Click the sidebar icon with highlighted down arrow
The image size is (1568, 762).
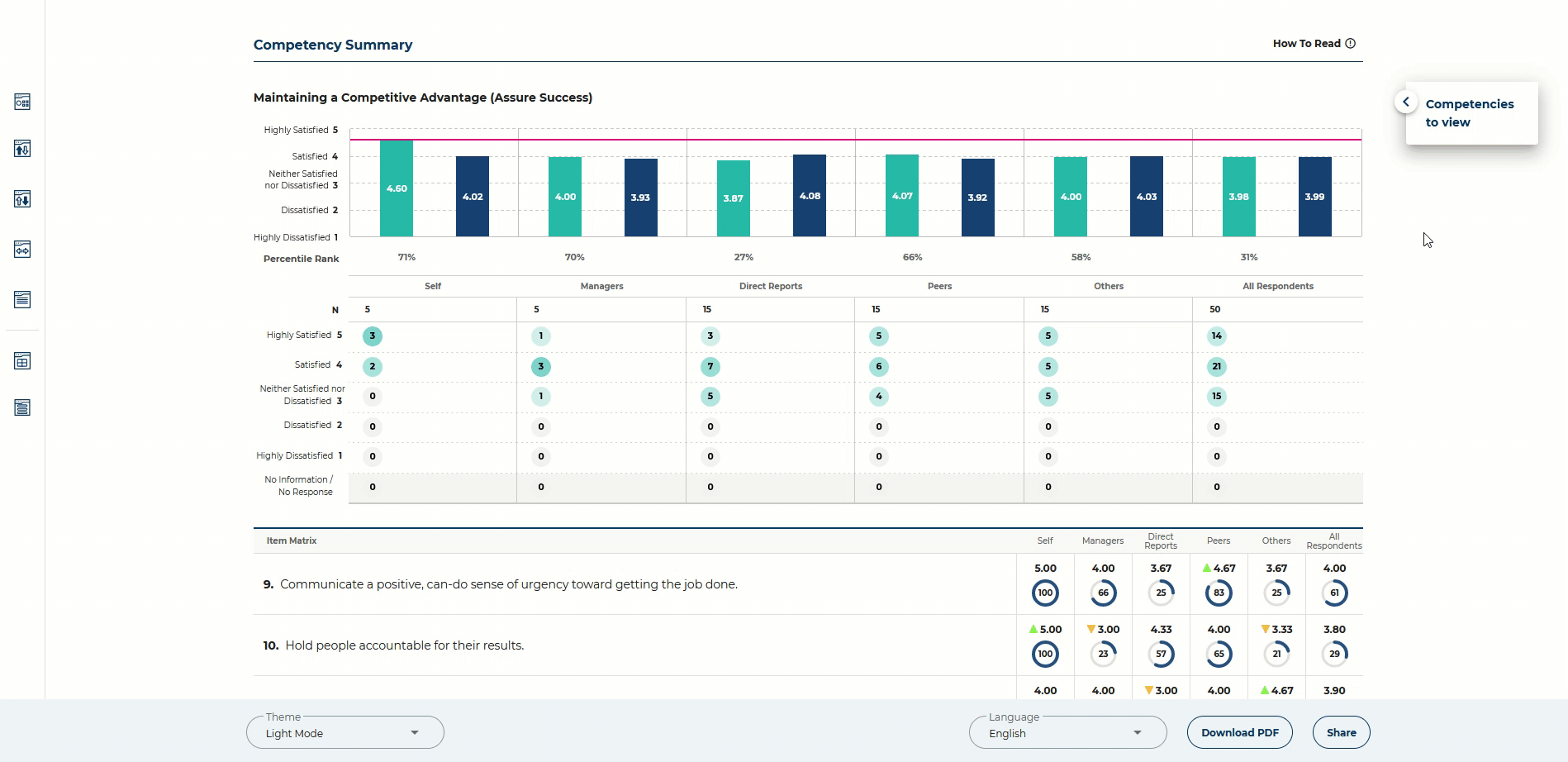[x=22, y=199]
